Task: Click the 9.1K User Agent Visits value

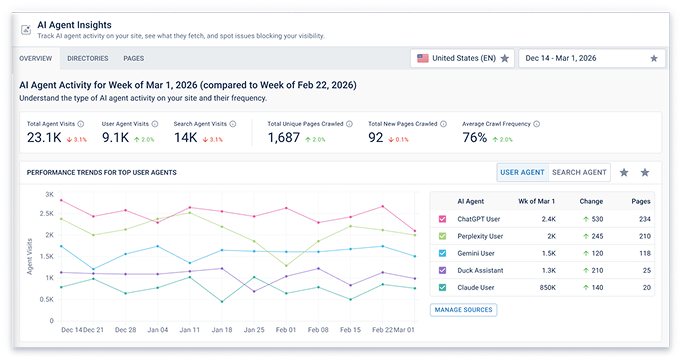Action: point(115,138)
